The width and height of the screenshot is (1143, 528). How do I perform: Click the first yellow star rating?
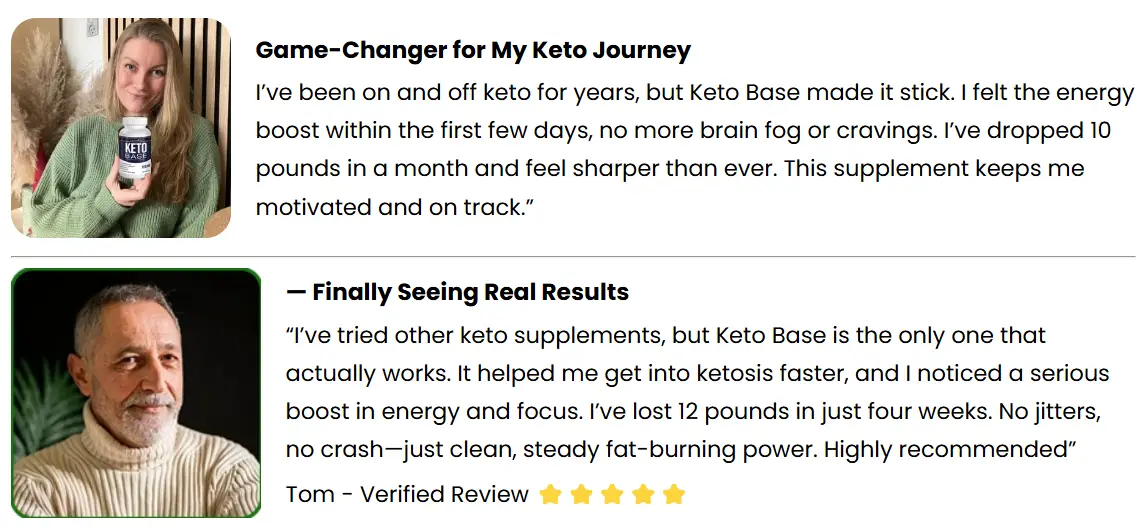coord(550,494)
